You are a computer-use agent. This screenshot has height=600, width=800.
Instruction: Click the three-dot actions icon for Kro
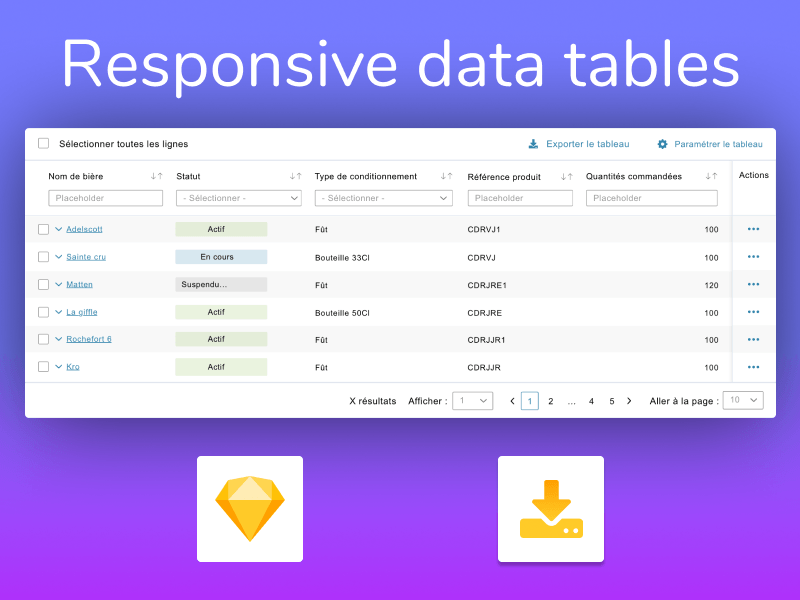pos(753,367)
